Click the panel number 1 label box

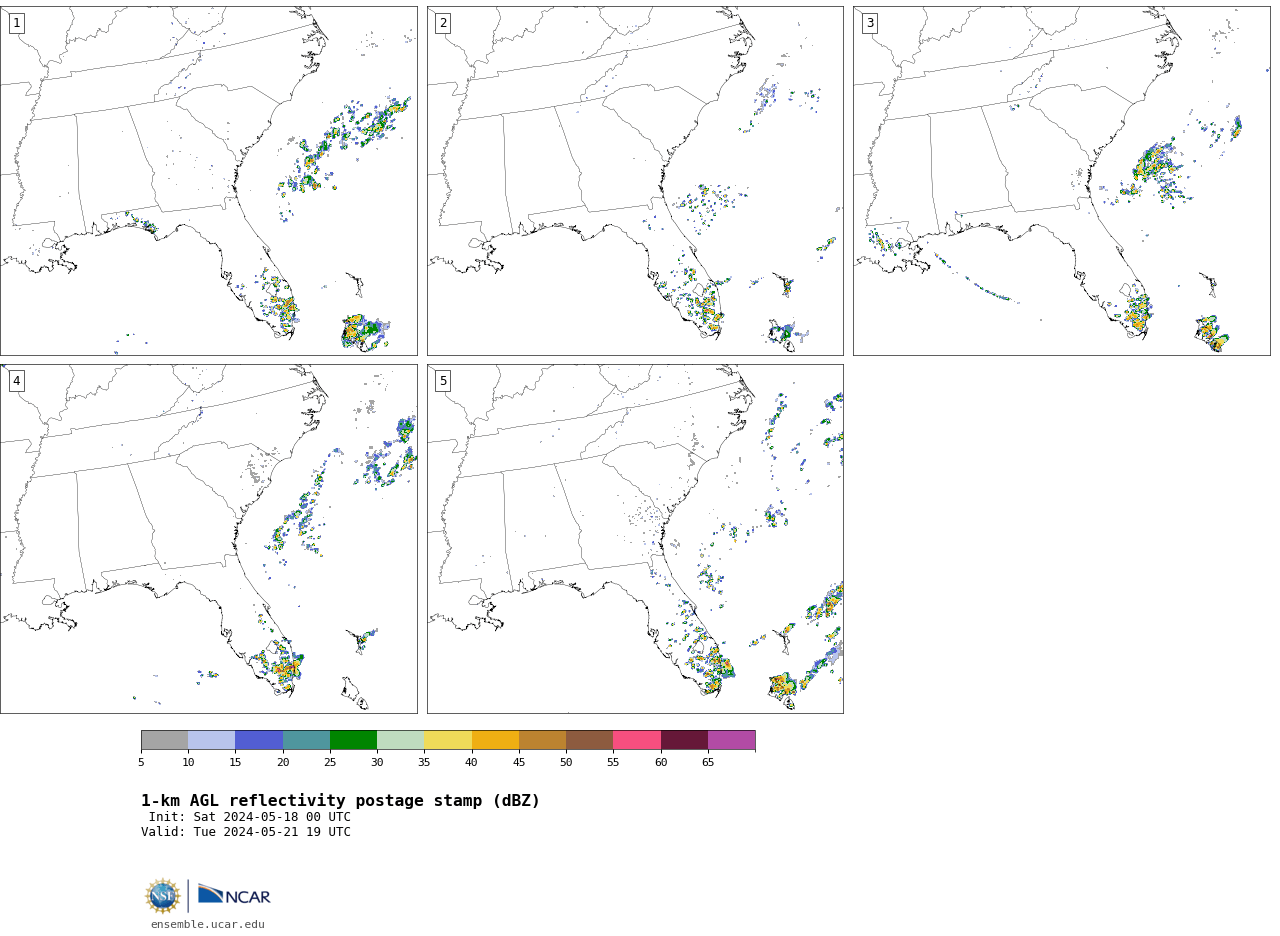pyautogui.click(x=16, y=23)
